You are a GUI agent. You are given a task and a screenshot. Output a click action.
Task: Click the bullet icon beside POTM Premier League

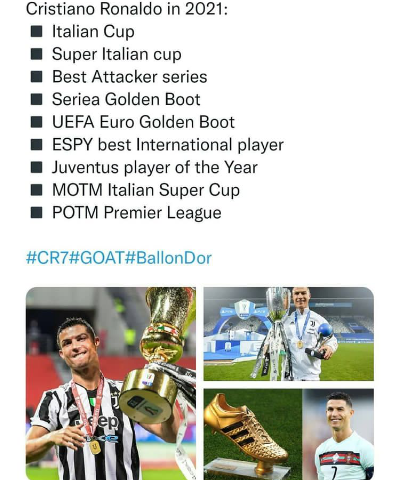(36, 213)
